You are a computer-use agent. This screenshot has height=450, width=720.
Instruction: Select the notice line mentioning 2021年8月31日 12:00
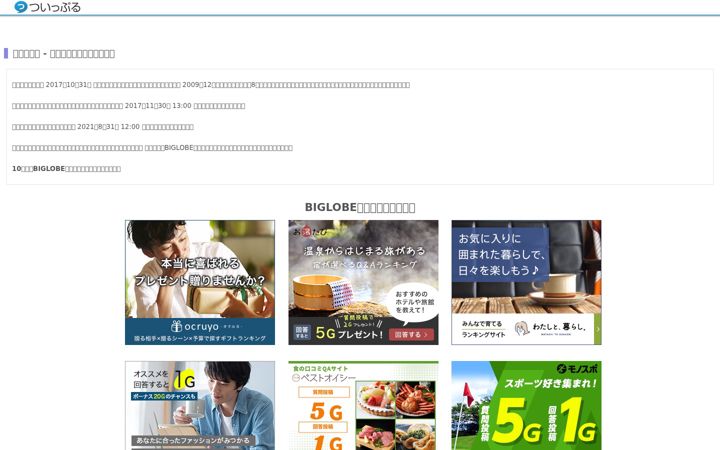[103, 127]
